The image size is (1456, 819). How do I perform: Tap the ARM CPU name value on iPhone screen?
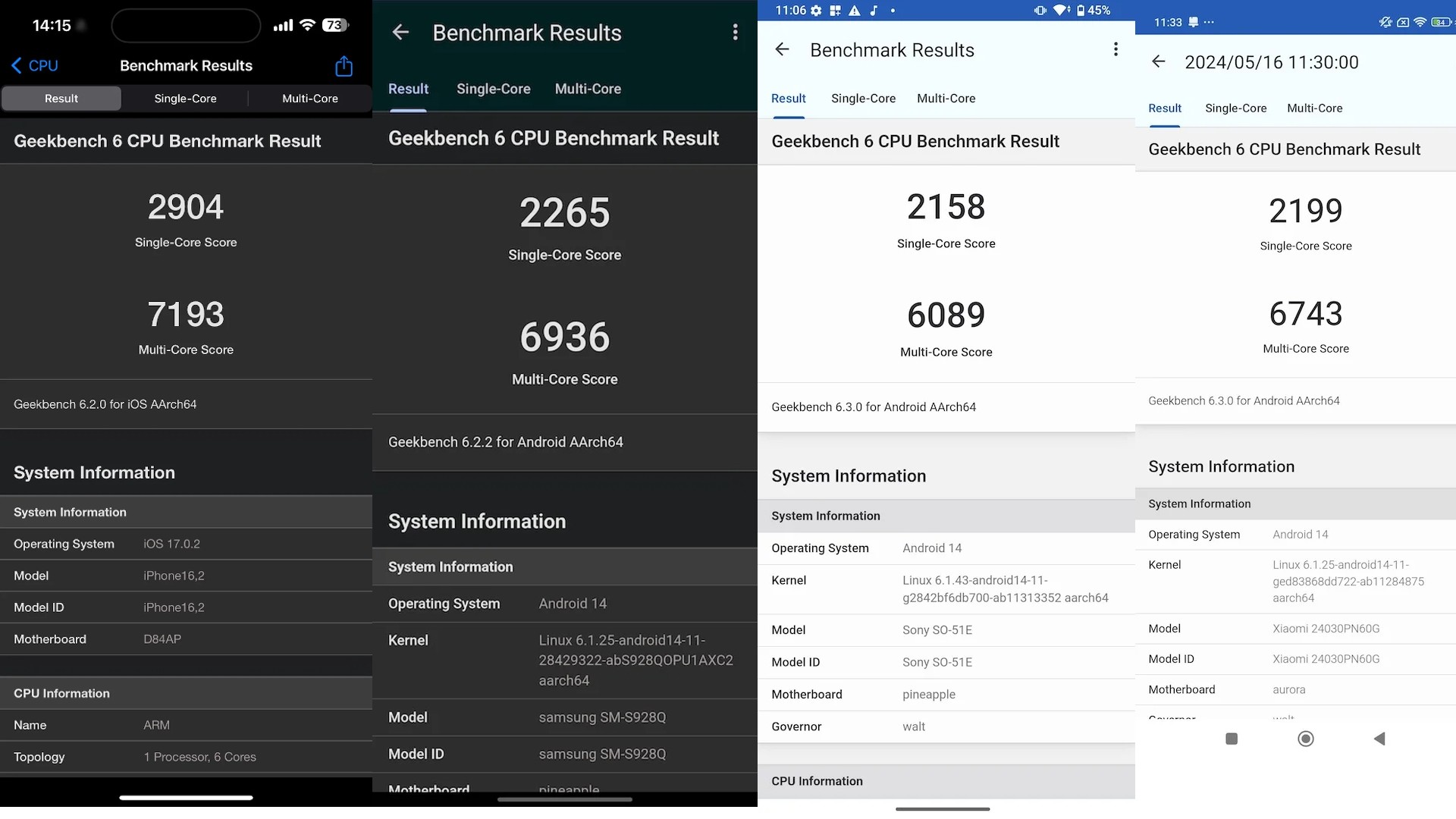click(156, 725)
